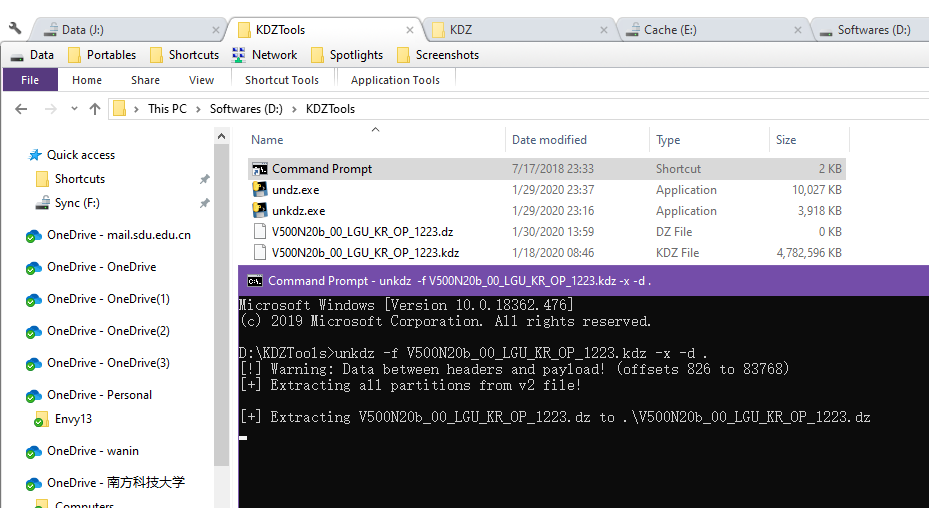Viewport: 929px width, 508px height.
Task: Click Softwares (D:) in the breadcrumb
Action: [246, 109]
